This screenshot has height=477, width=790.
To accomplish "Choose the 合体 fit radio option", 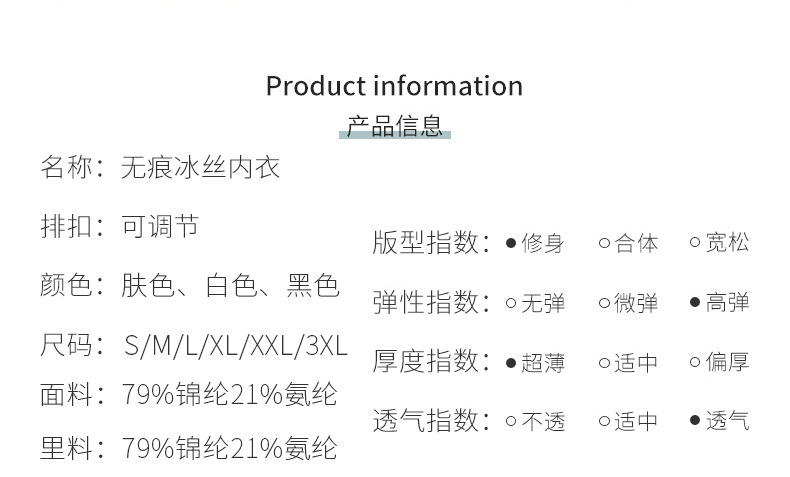I will click(604, 243).
